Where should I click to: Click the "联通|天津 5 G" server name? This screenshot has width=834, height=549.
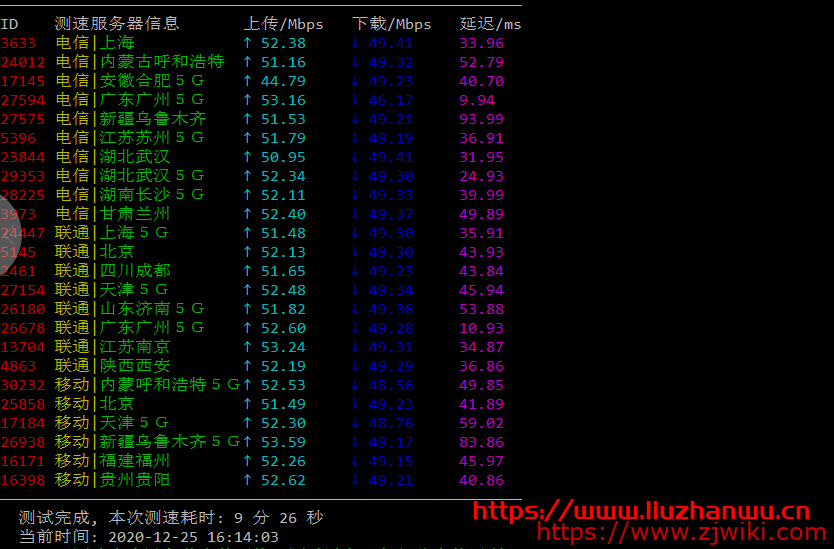[112, 289]
